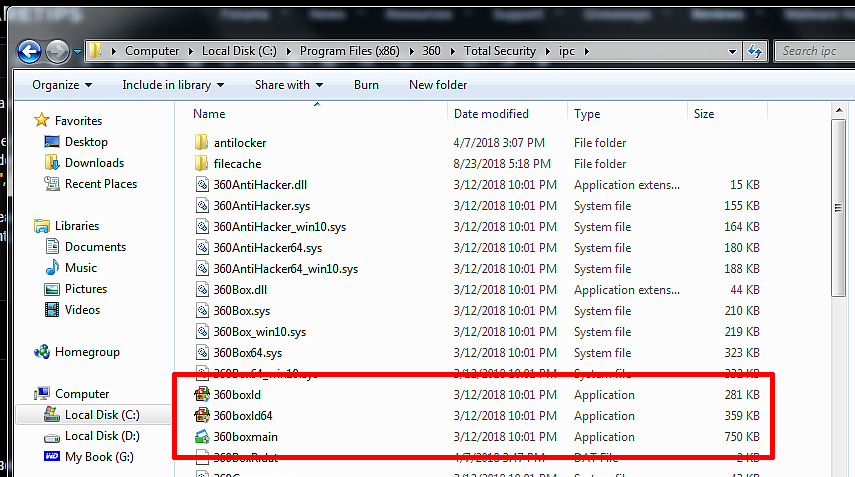Select Favorites star icon in navigation pane
855x477 pixels.
pos(41,120)
